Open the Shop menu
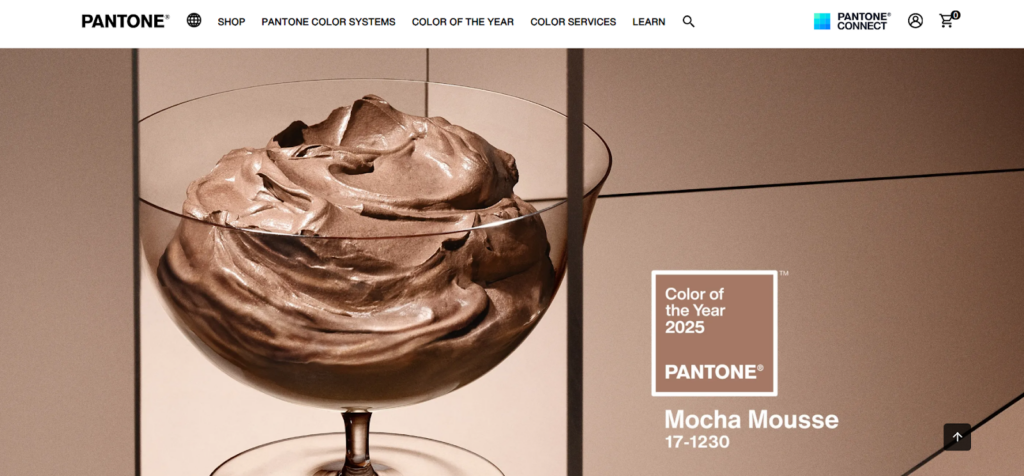The image size is (1024, 476). coord(231,22)
